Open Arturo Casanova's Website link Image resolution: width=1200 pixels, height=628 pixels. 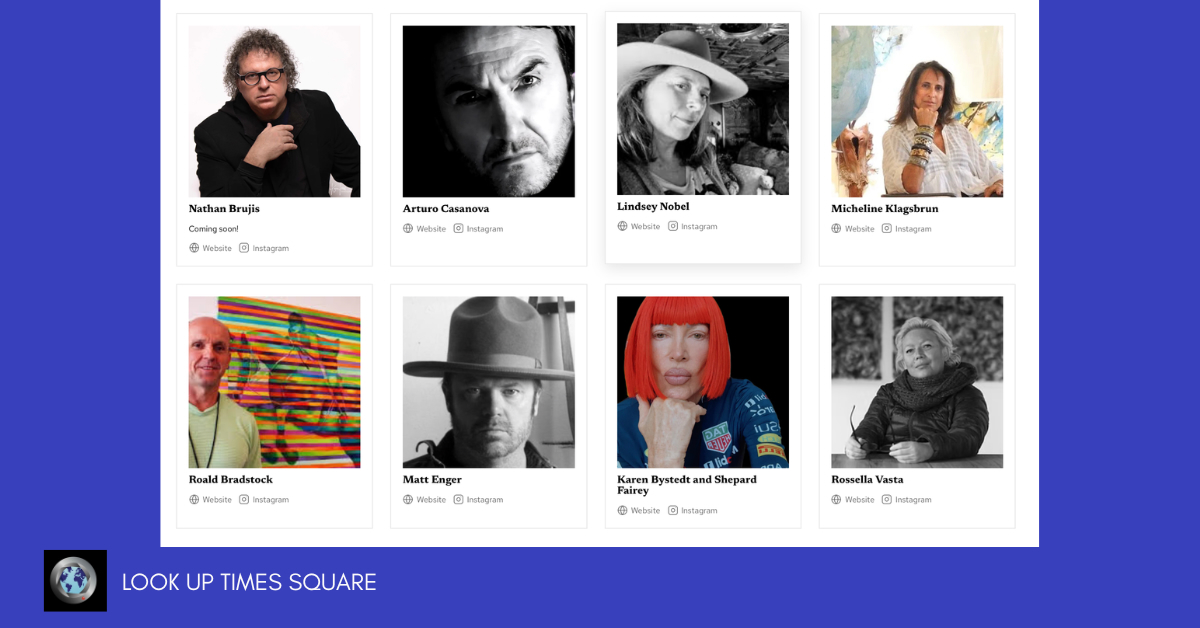431,229
